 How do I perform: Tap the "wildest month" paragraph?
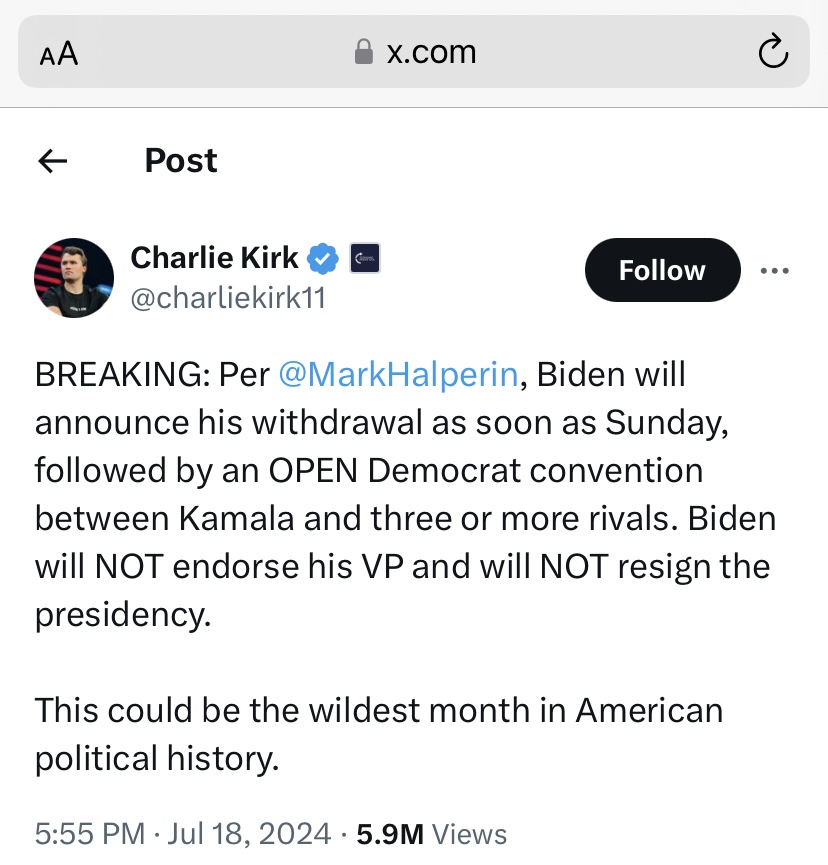(x=379, y=734)
